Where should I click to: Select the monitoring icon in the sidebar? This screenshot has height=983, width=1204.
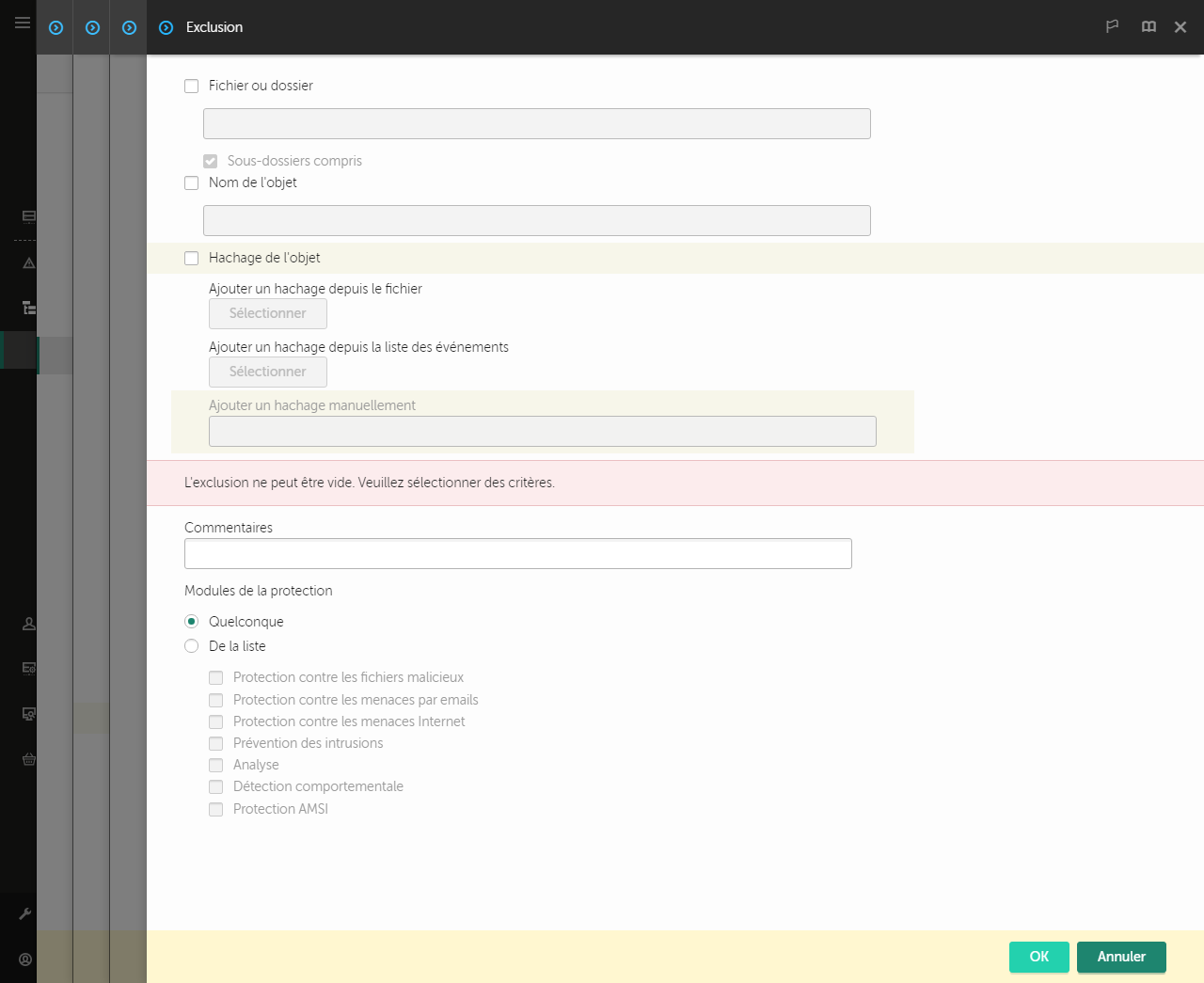28,215
